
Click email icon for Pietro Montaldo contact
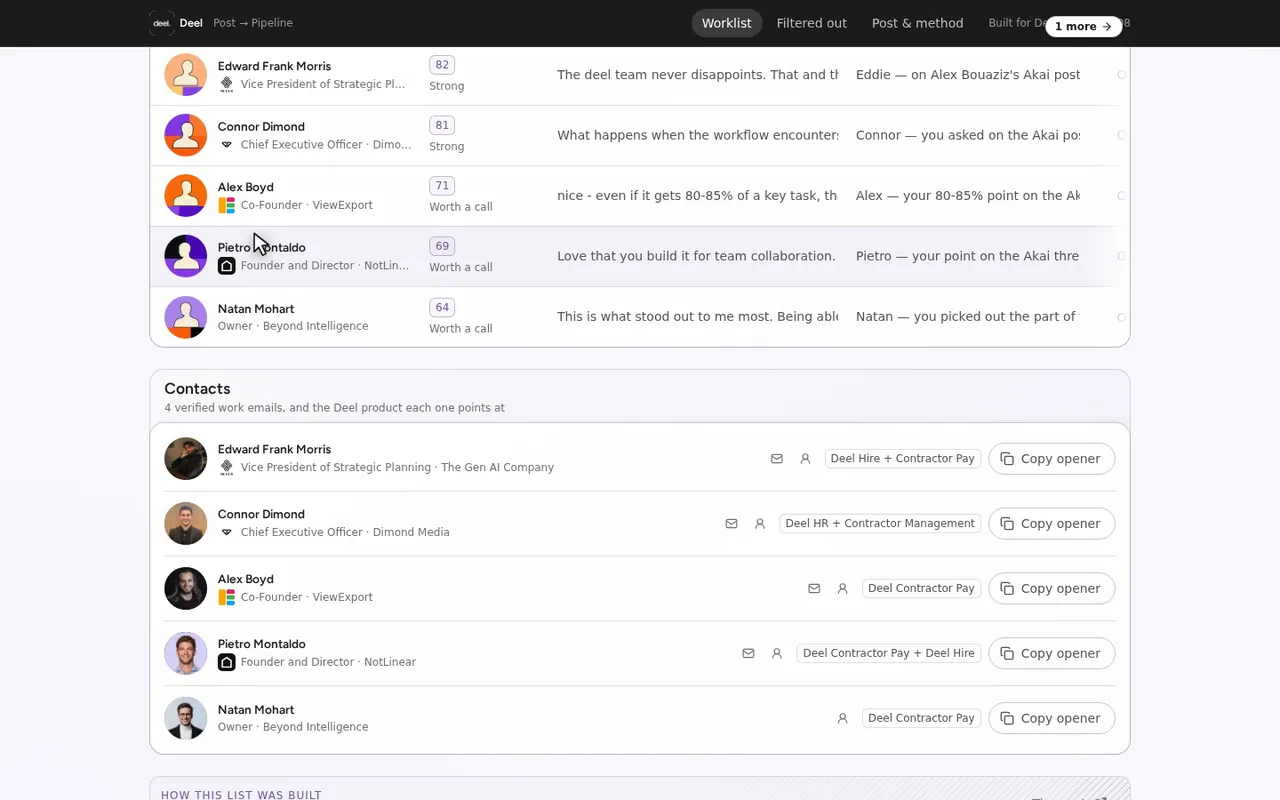(748, 654)
